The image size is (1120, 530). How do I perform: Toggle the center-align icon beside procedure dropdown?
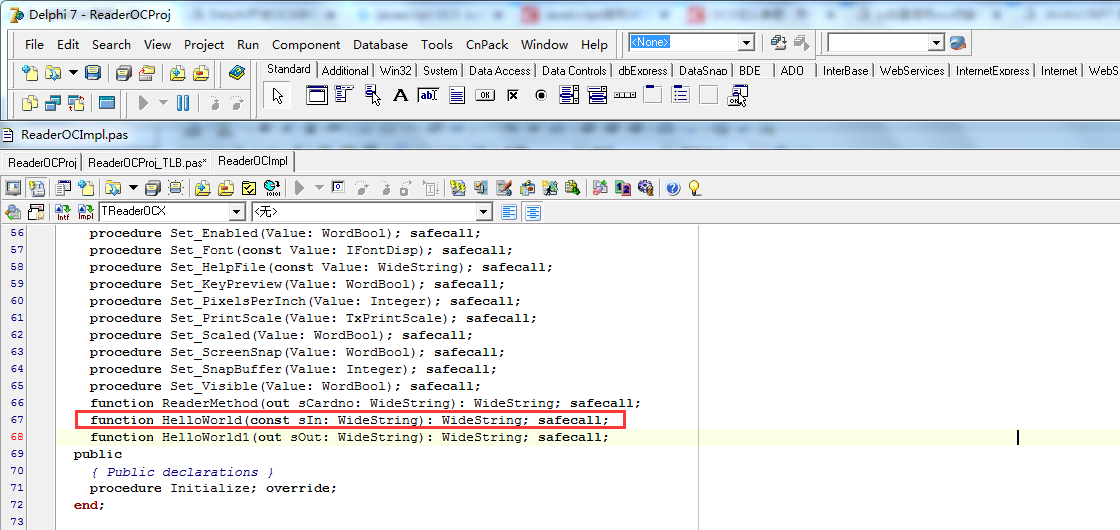[x=533, y=212]
